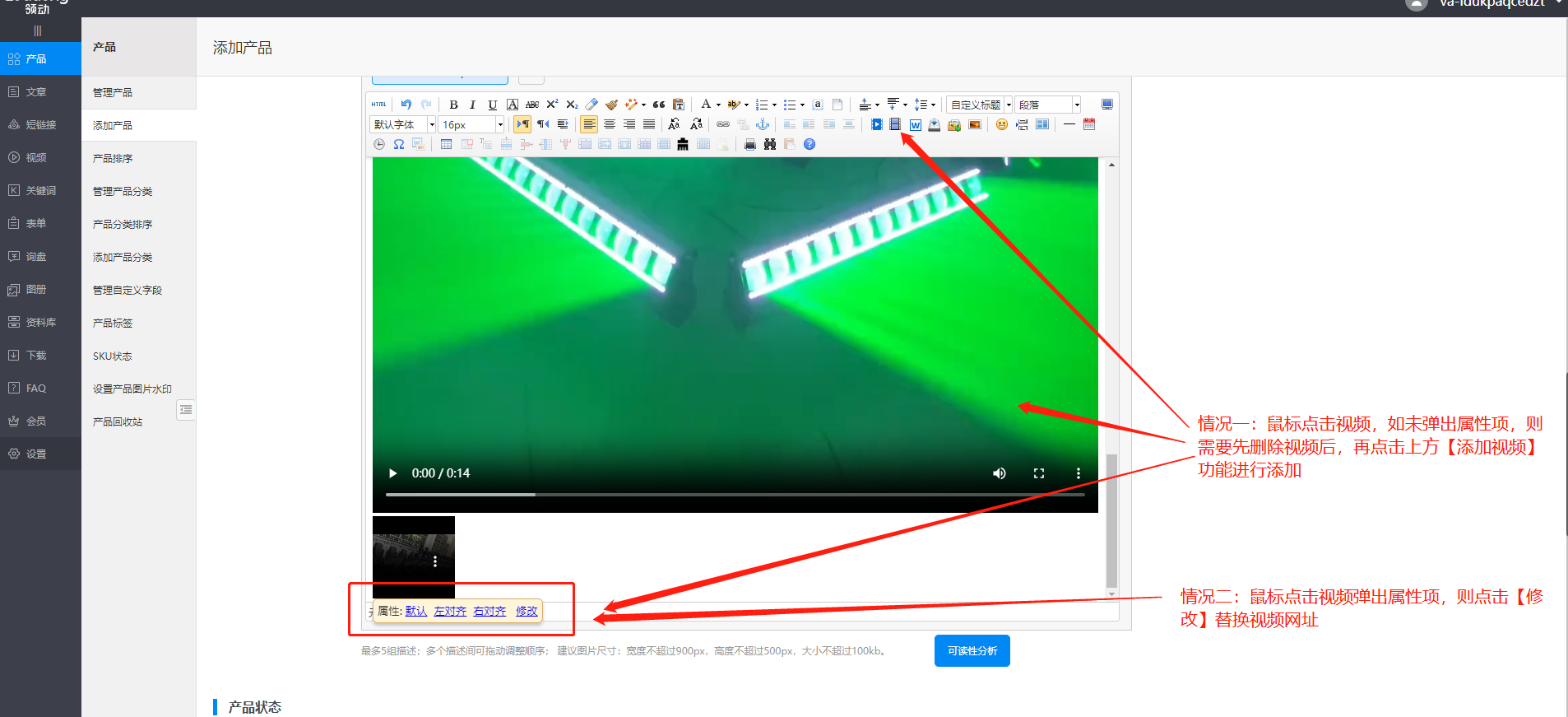Open the special character Omega tool
The image size is (1568, 717).
coord(399,144)
